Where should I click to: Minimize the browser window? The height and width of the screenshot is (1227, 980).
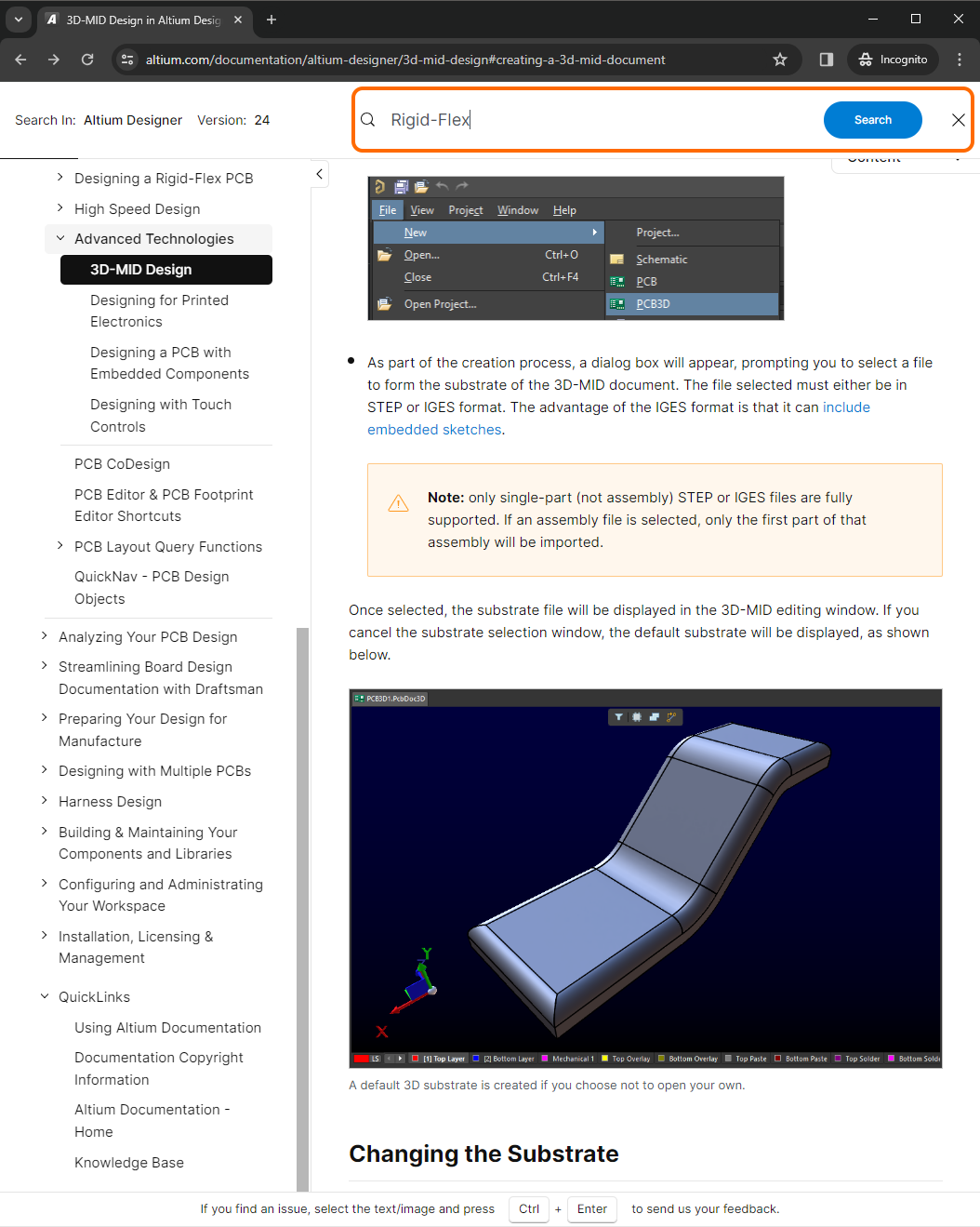(873, 19)
